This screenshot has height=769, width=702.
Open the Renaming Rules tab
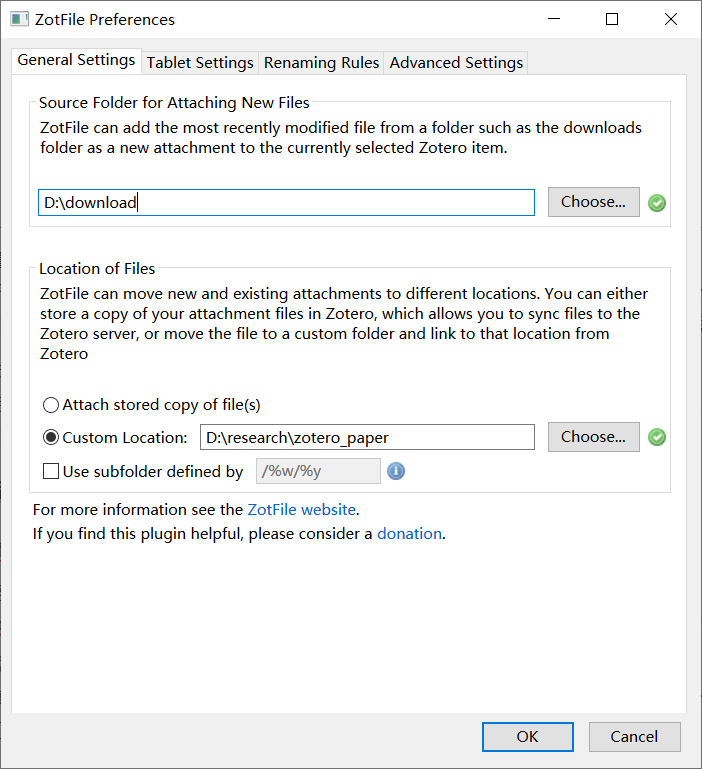tap(321, 63)
